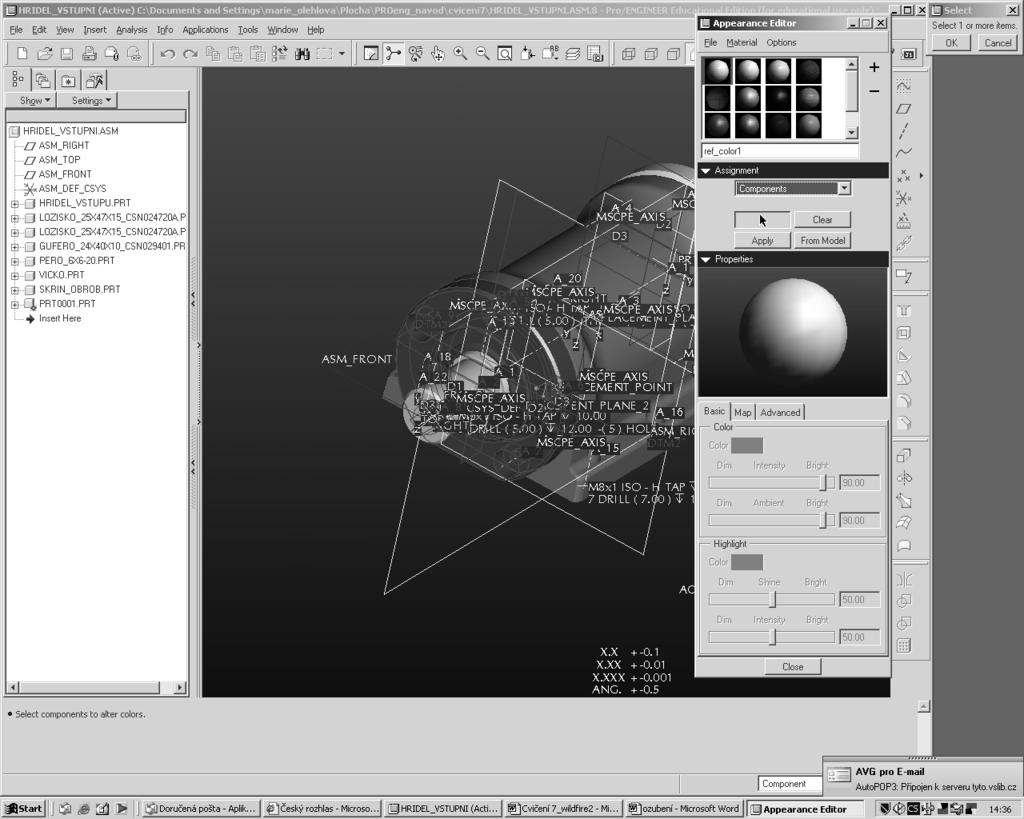Expand the VICKO.PRT tree node
1024x819 pixels.
(14, 275)
